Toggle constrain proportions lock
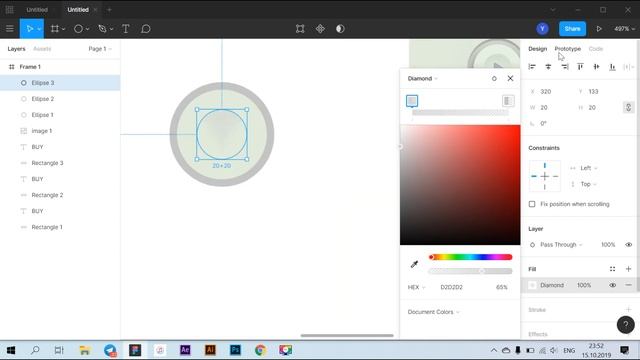 (x=629, y=107)
